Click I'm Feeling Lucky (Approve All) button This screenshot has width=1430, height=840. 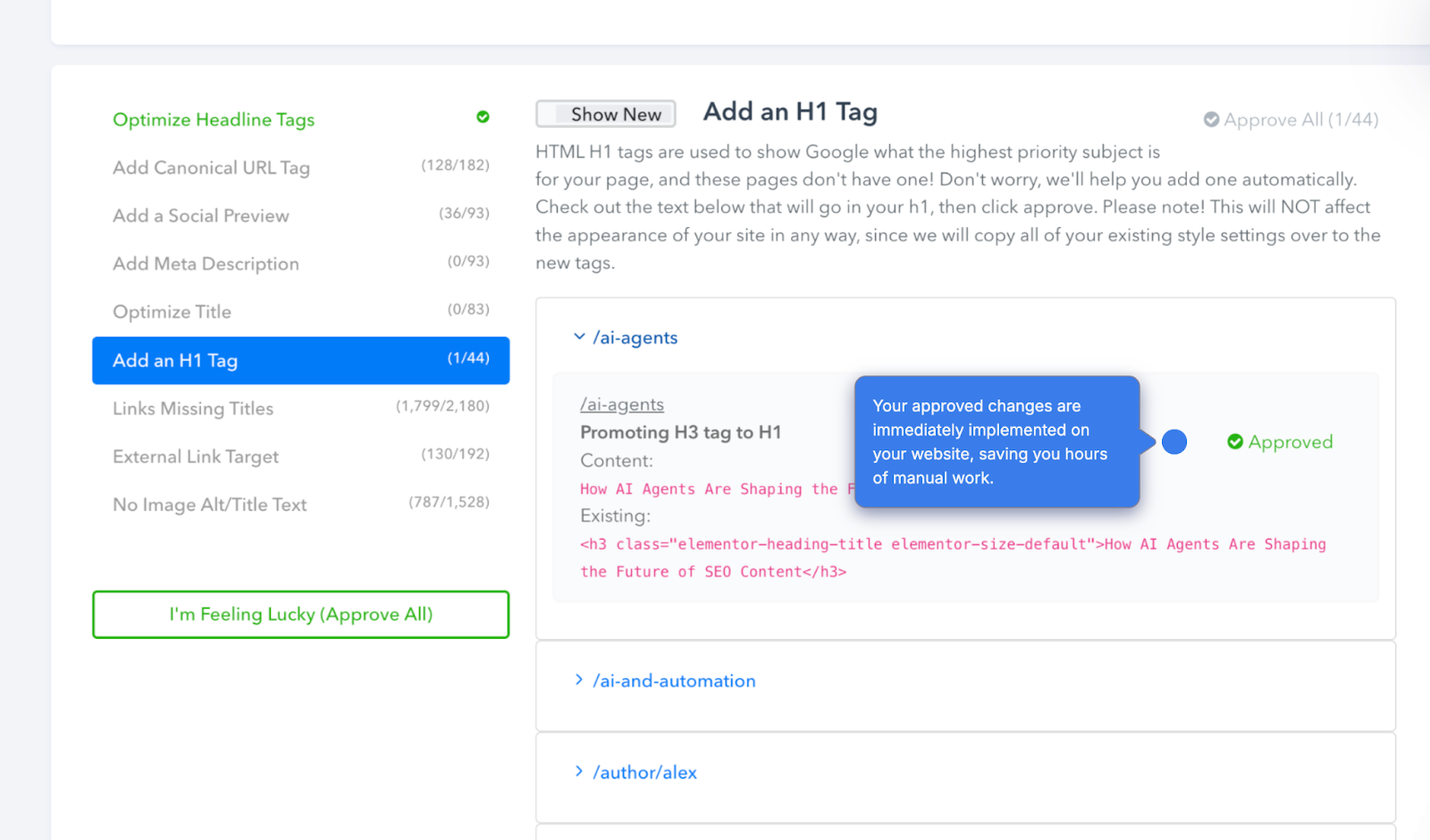click(x=300, y=614)
